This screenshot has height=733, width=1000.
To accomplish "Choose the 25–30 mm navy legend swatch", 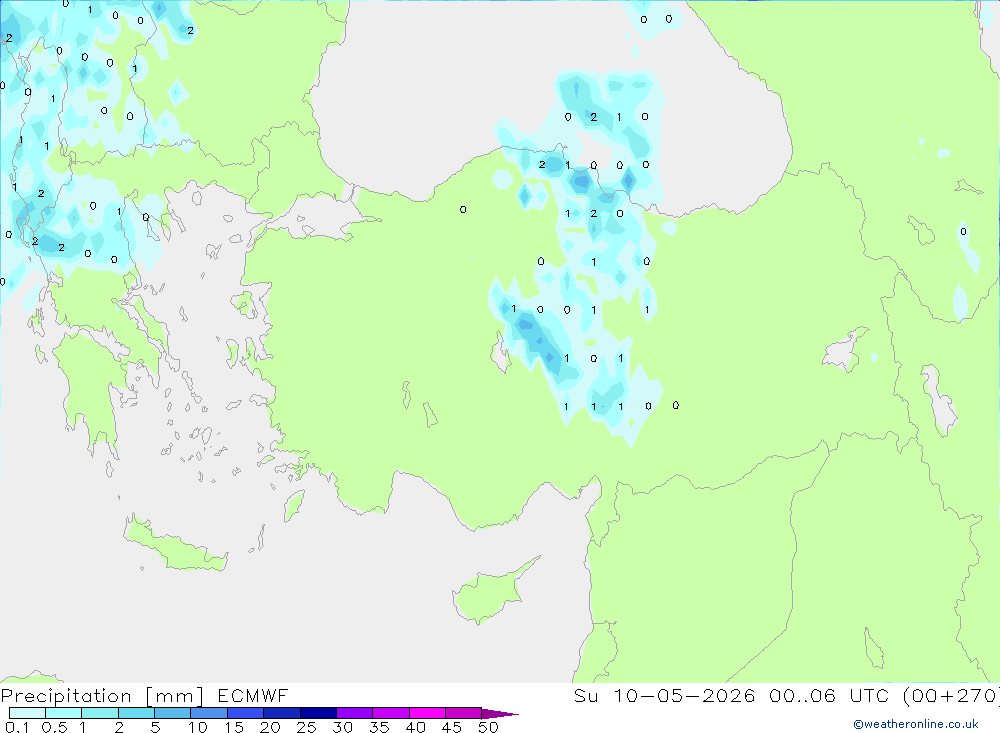I will click(318, 713).
